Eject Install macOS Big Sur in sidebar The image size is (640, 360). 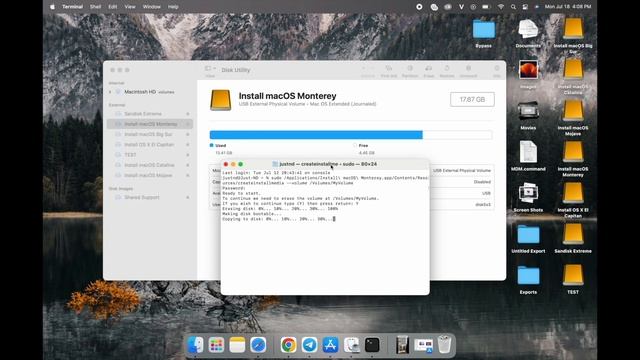tap(188, 134)
